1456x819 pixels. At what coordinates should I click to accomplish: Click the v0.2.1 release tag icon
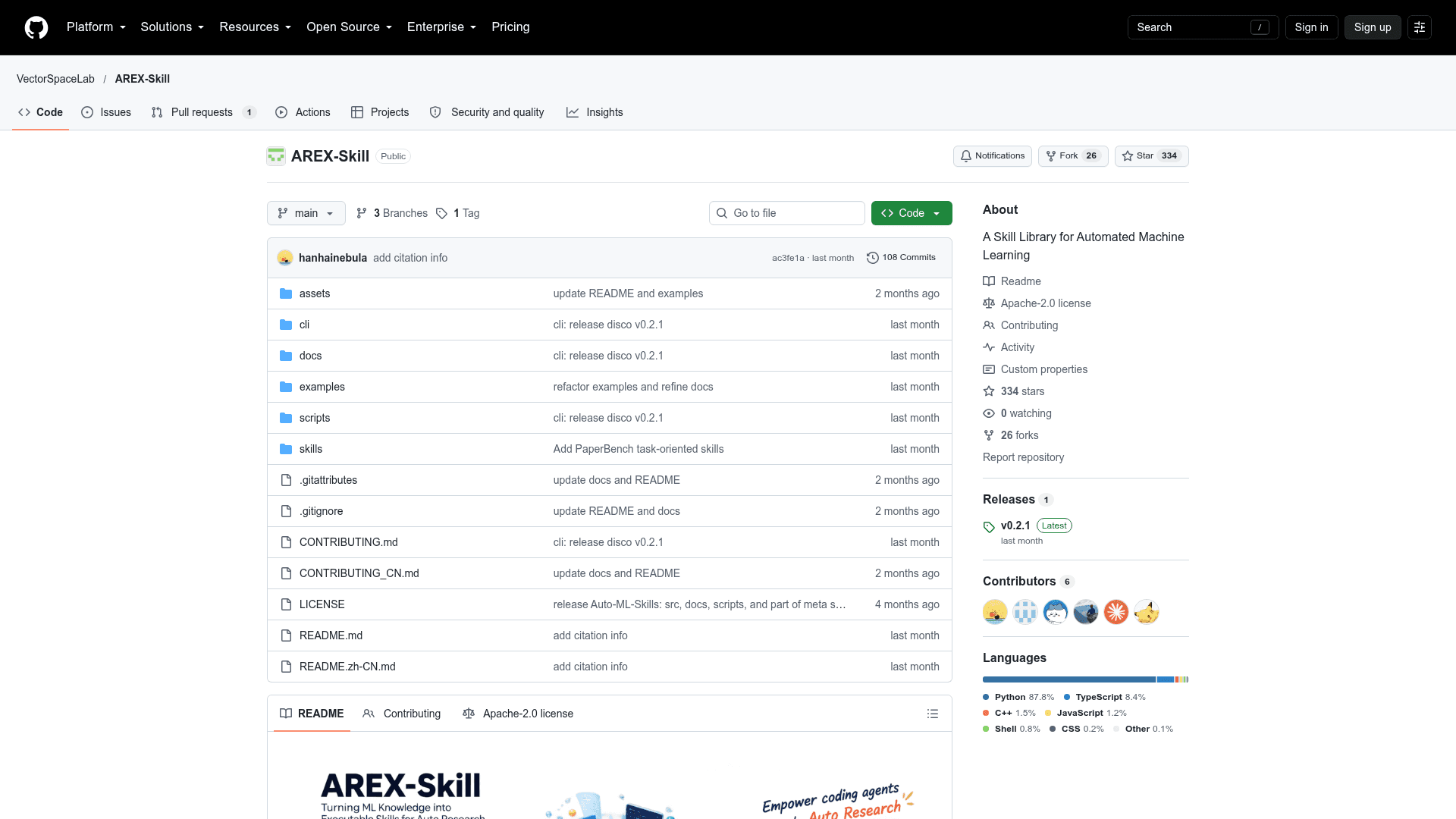989,526
